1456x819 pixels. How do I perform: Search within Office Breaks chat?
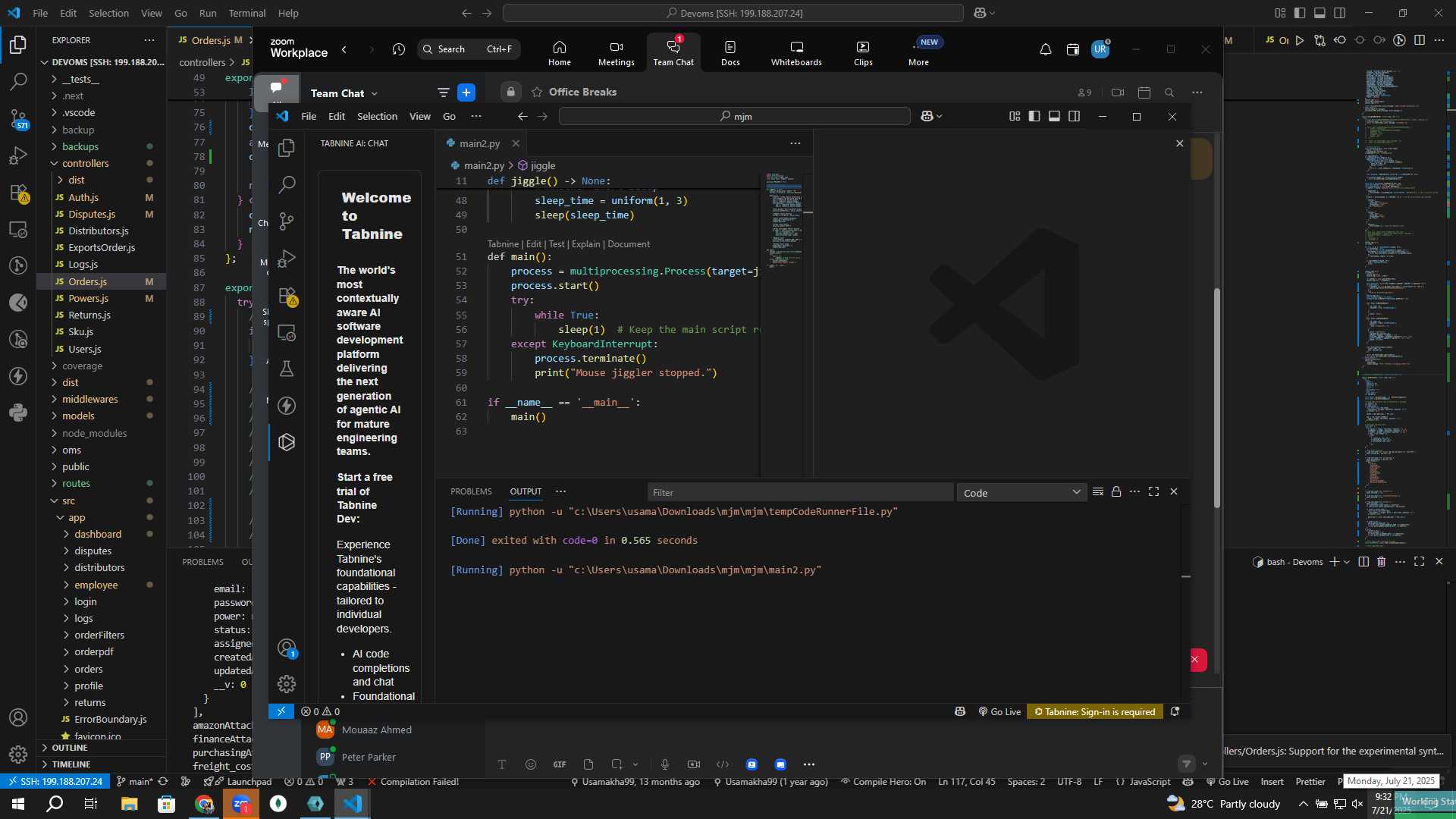pos(1169,93)
